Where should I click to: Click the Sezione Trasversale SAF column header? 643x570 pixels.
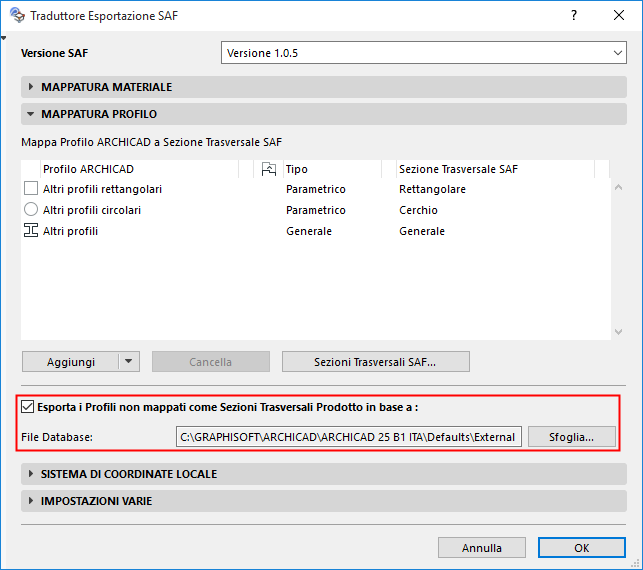click(x=495, y=169)
